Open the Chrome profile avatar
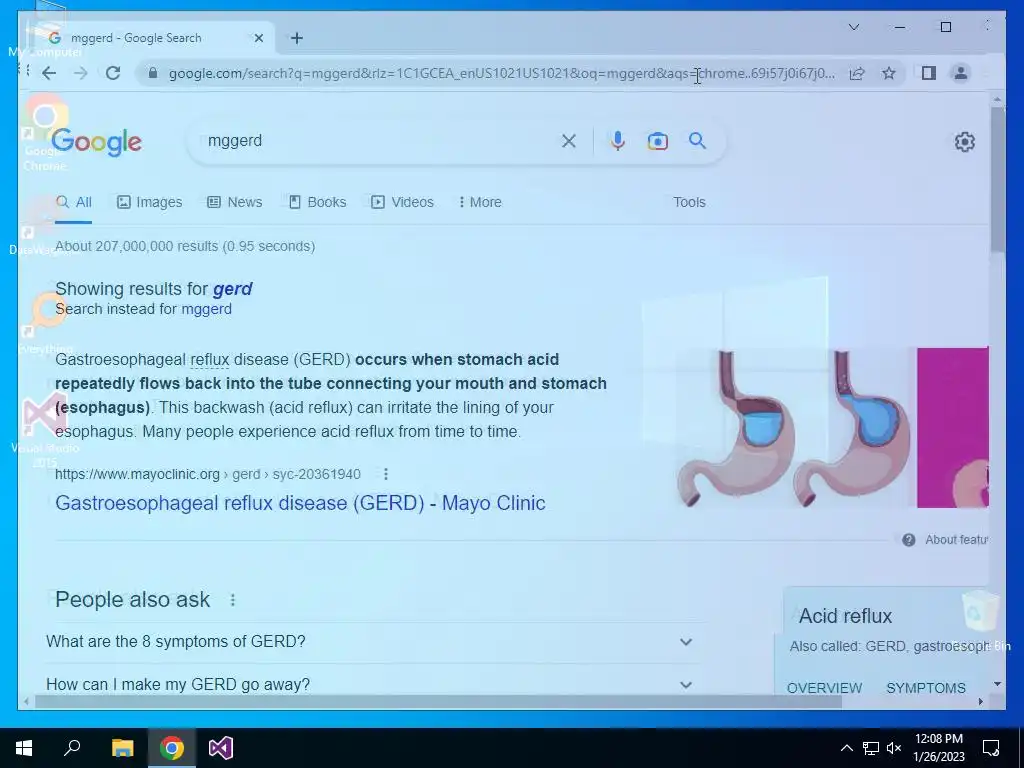The width and height of the screenshot is (1024, 768). coord(961,73)
